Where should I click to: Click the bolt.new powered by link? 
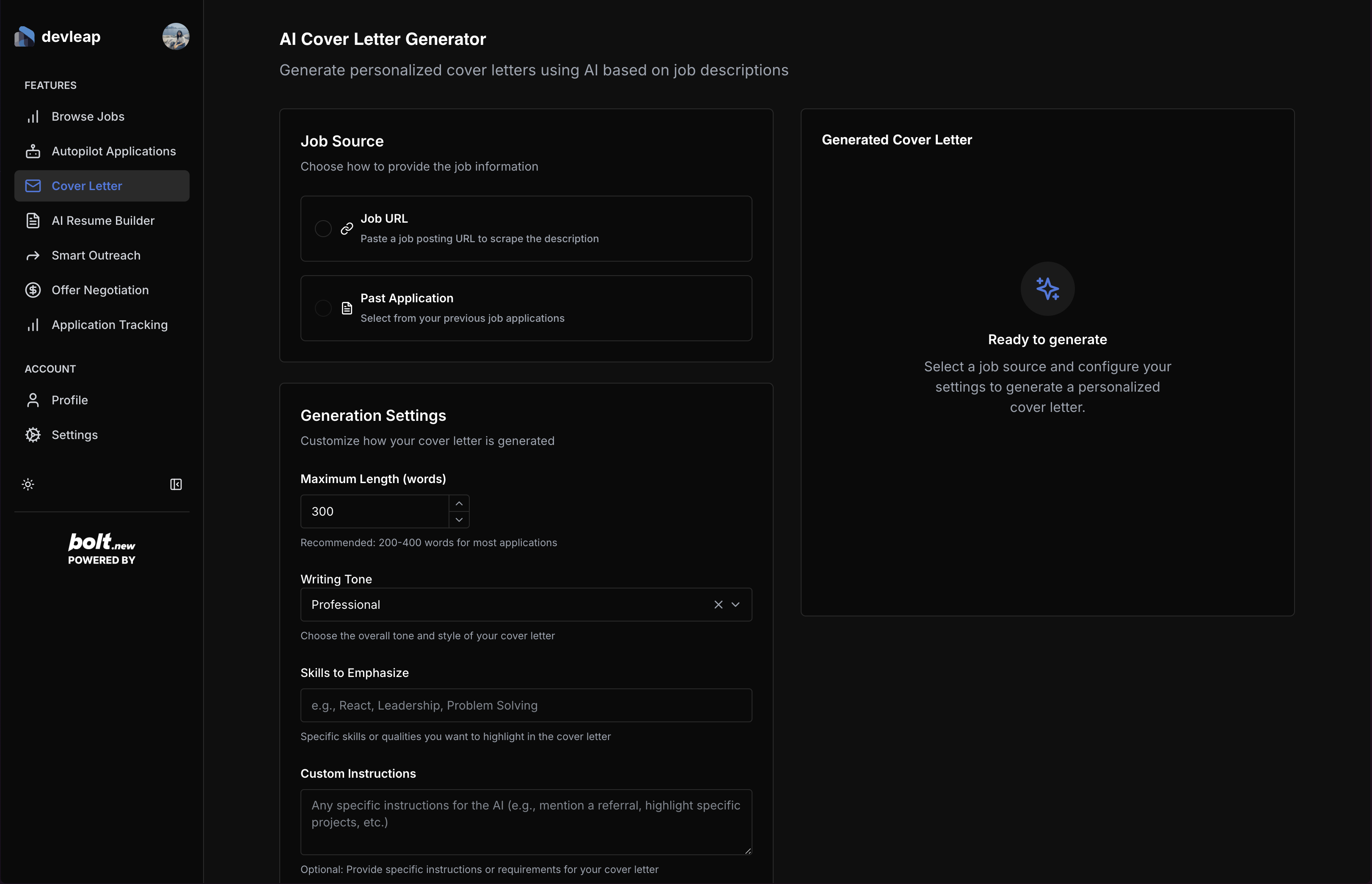(102, 549)
